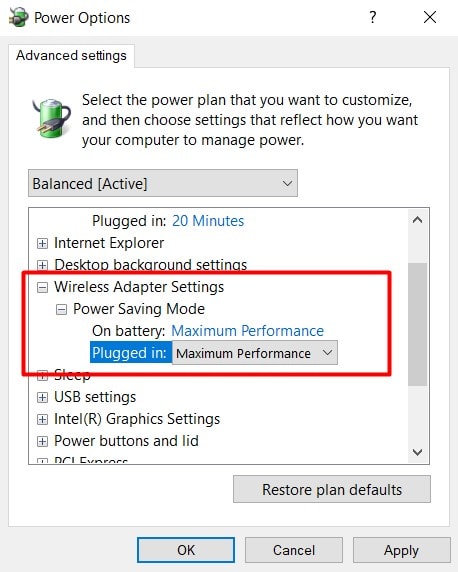Screen dimensions: 458x572
Task: Click the scrollbar down arrow
Action: click(x=417, y=452)
